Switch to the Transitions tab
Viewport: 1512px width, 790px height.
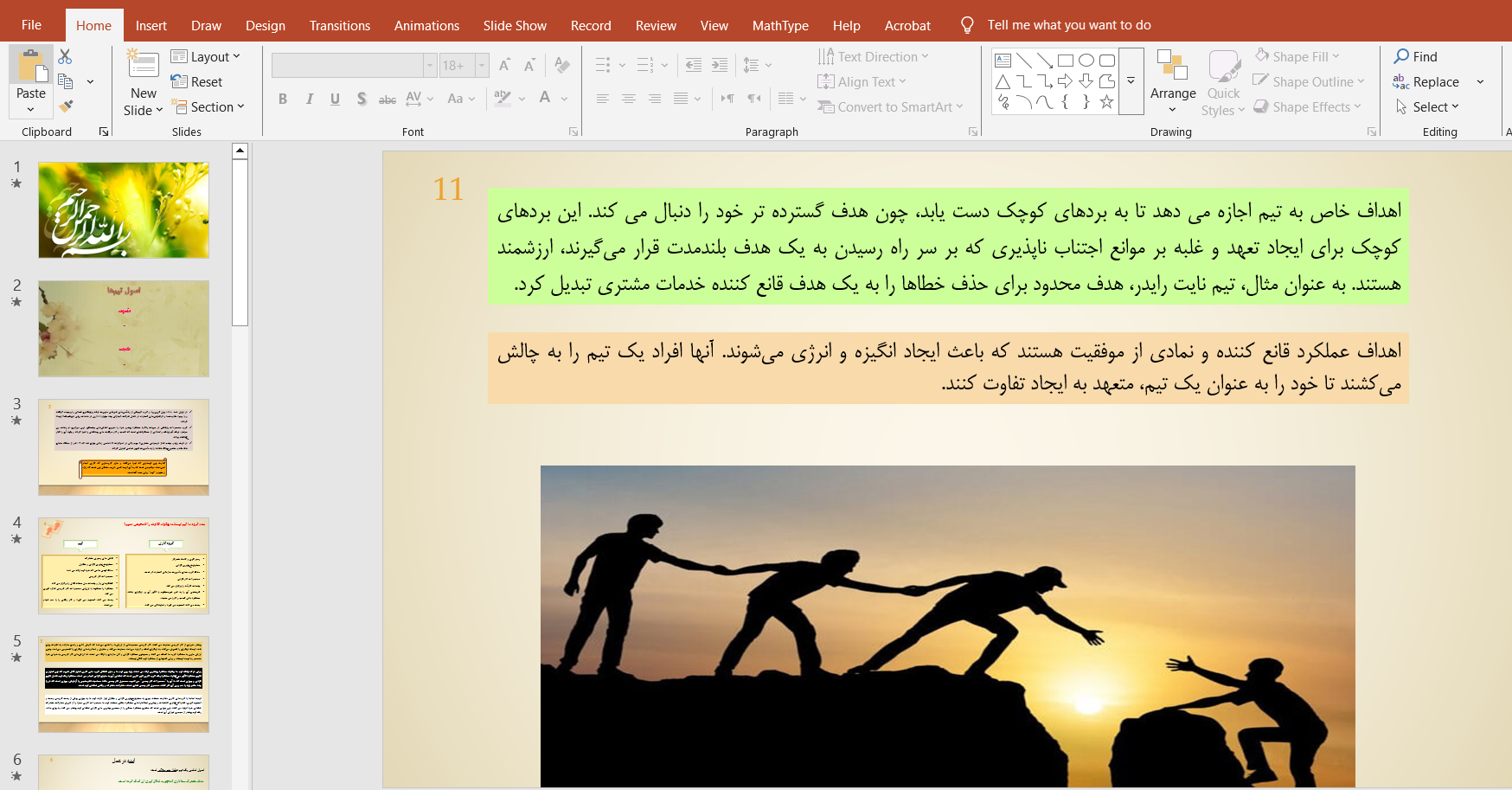[x=339, y=25]
